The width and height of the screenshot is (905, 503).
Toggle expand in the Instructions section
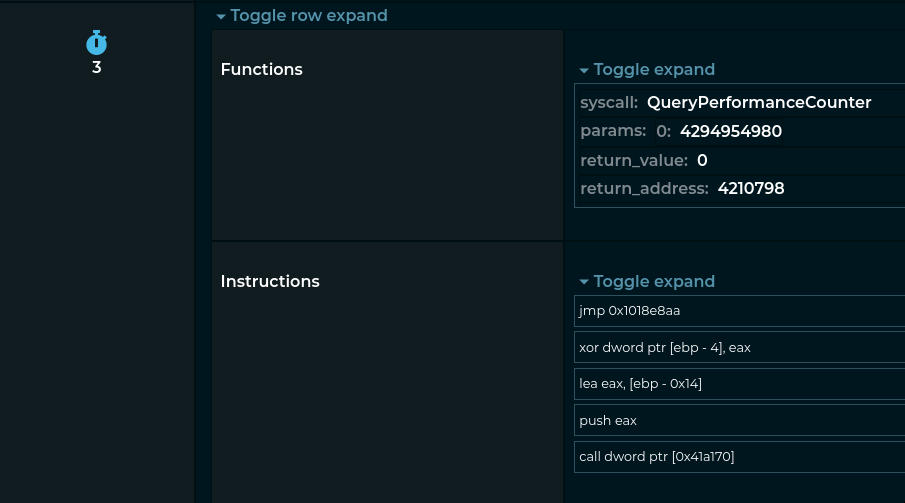(x=653, y=282)
